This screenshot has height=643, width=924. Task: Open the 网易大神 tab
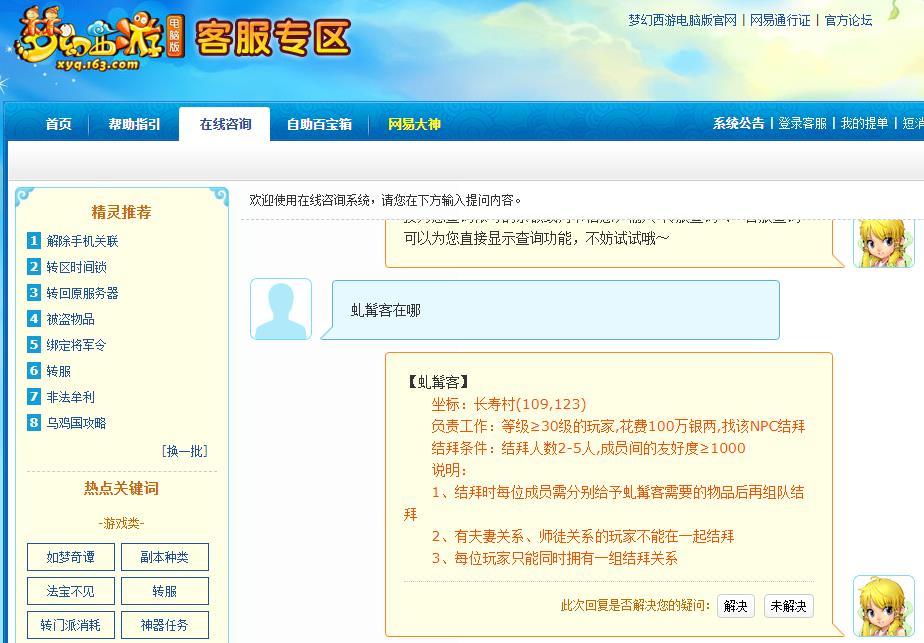(414, 124)
